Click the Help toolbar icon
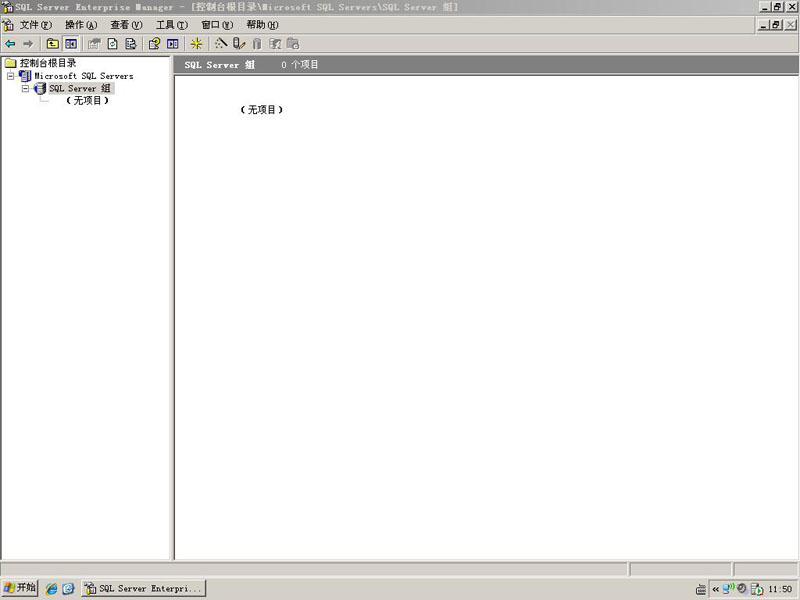Image resolution: width=800 pixels, height=600 pixels. point(154,44)
